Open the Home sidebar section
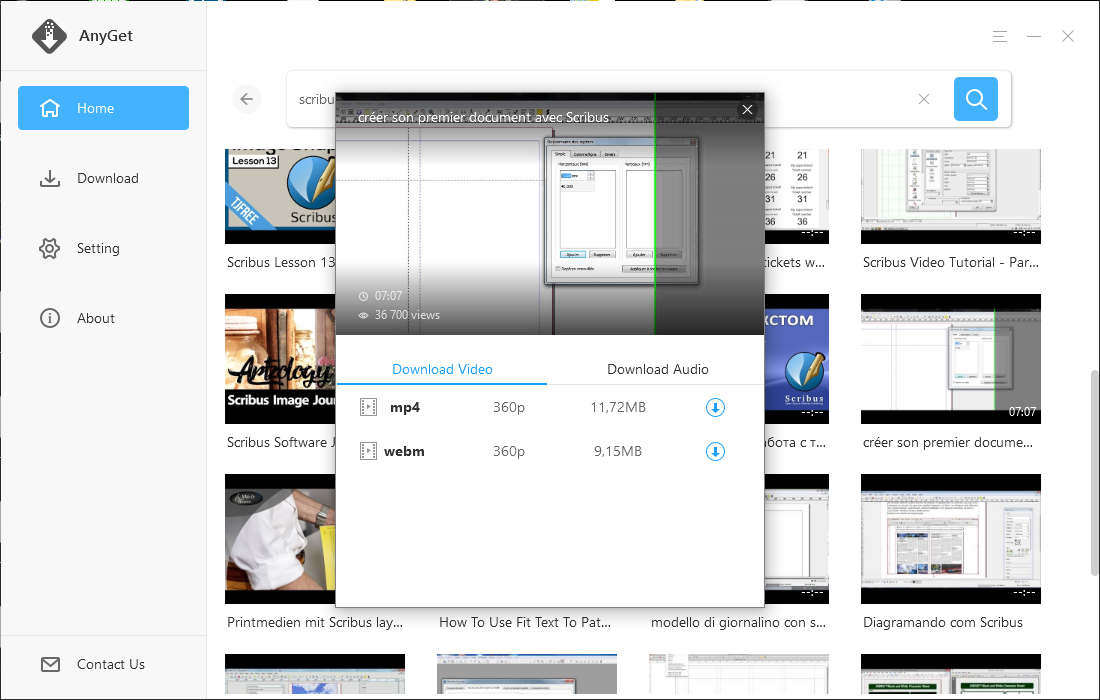Viewport: 1100px width, 700px height. [103, 108]
